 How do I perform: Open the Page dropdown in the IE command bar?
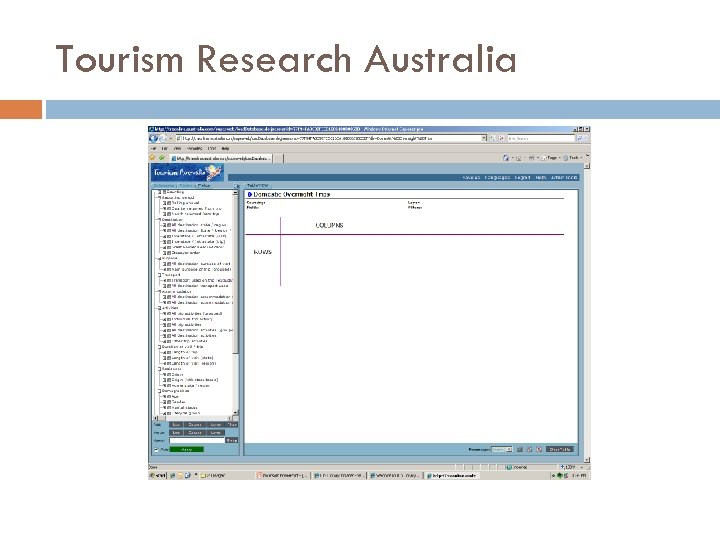pyautogui.click(x=552, y=158)
